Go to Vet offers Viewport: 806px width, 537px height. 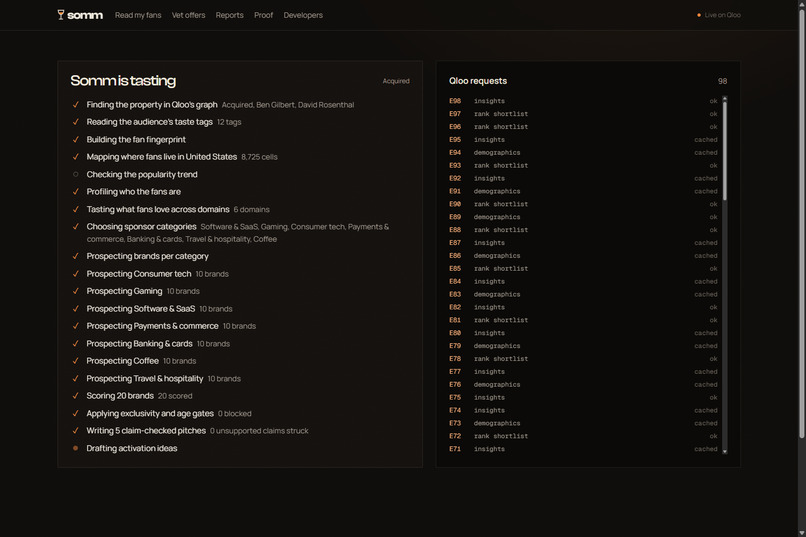188,15
